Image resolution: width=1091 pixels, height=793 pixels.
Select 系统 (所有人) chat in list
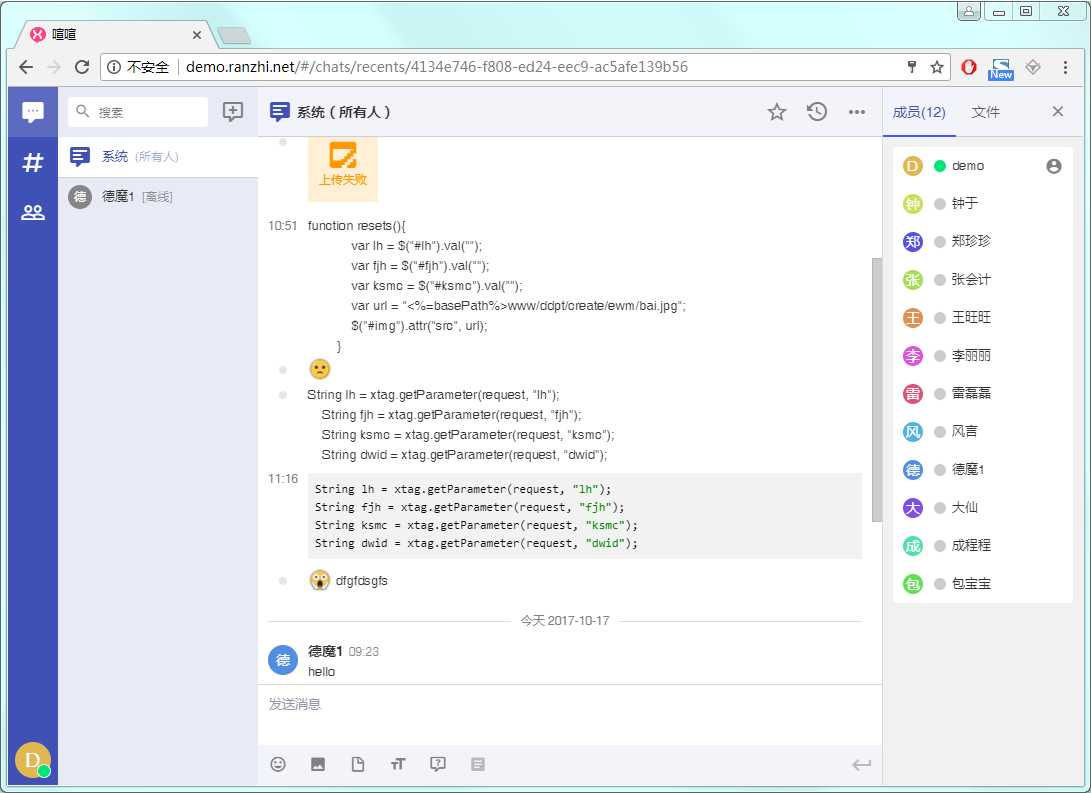tap(158, 157)
